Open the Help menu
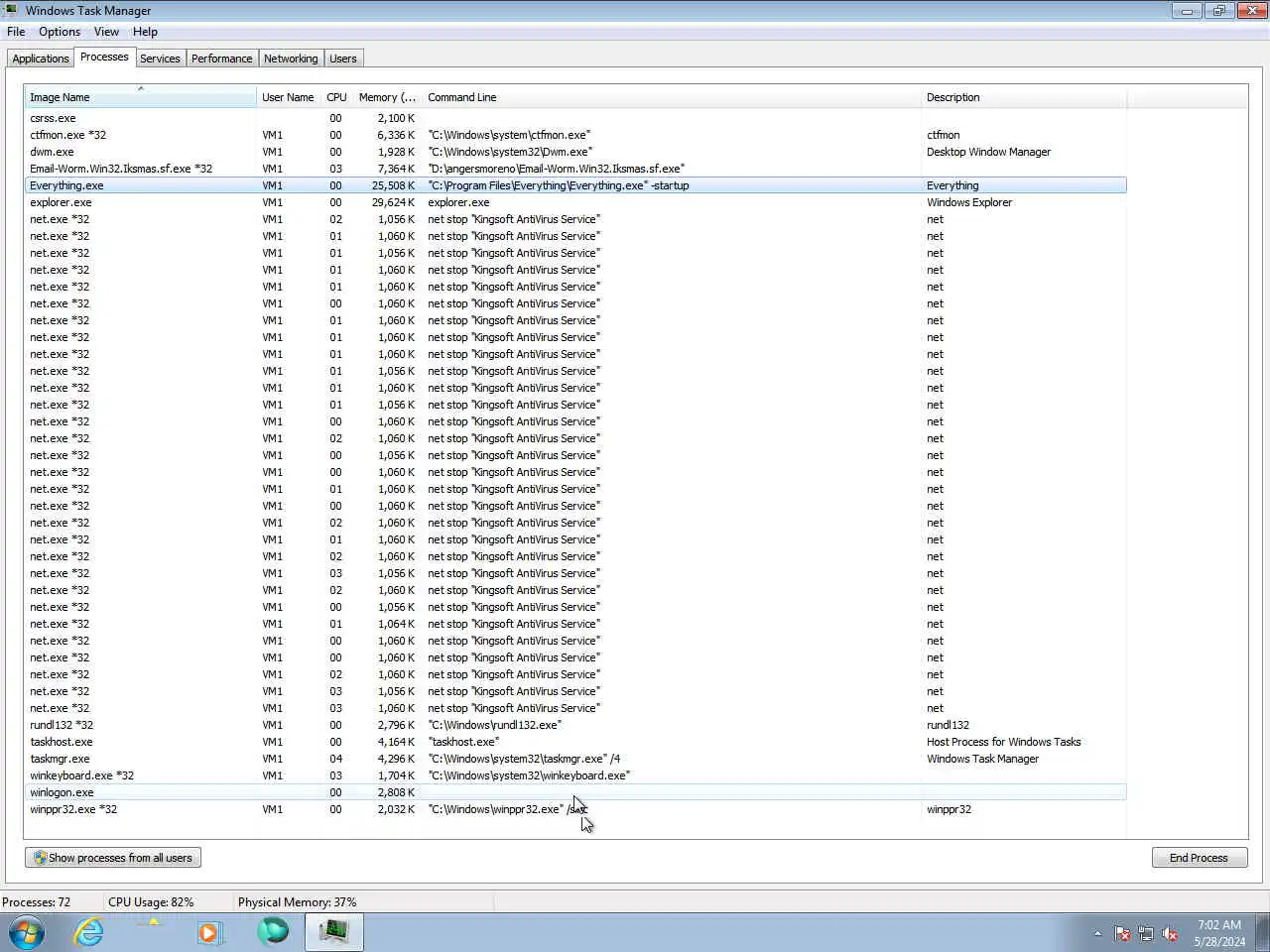This screenshot has height=952, width=1270. click(145, 32)
